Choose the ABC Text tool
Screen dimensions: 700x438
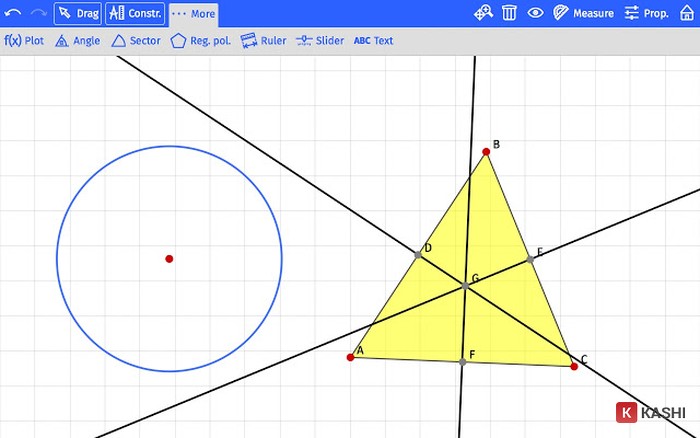[373, 41]
